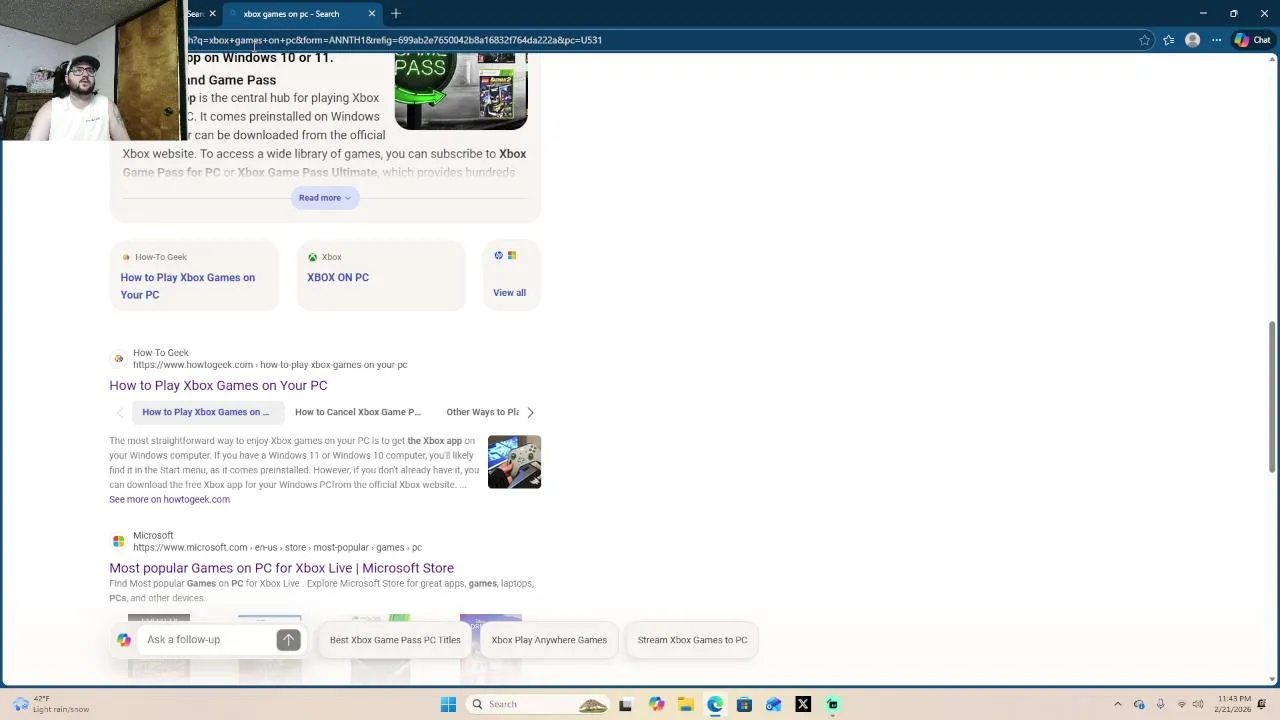
Task: Add page to favorites with star icon
Action: pos(1144,40)
